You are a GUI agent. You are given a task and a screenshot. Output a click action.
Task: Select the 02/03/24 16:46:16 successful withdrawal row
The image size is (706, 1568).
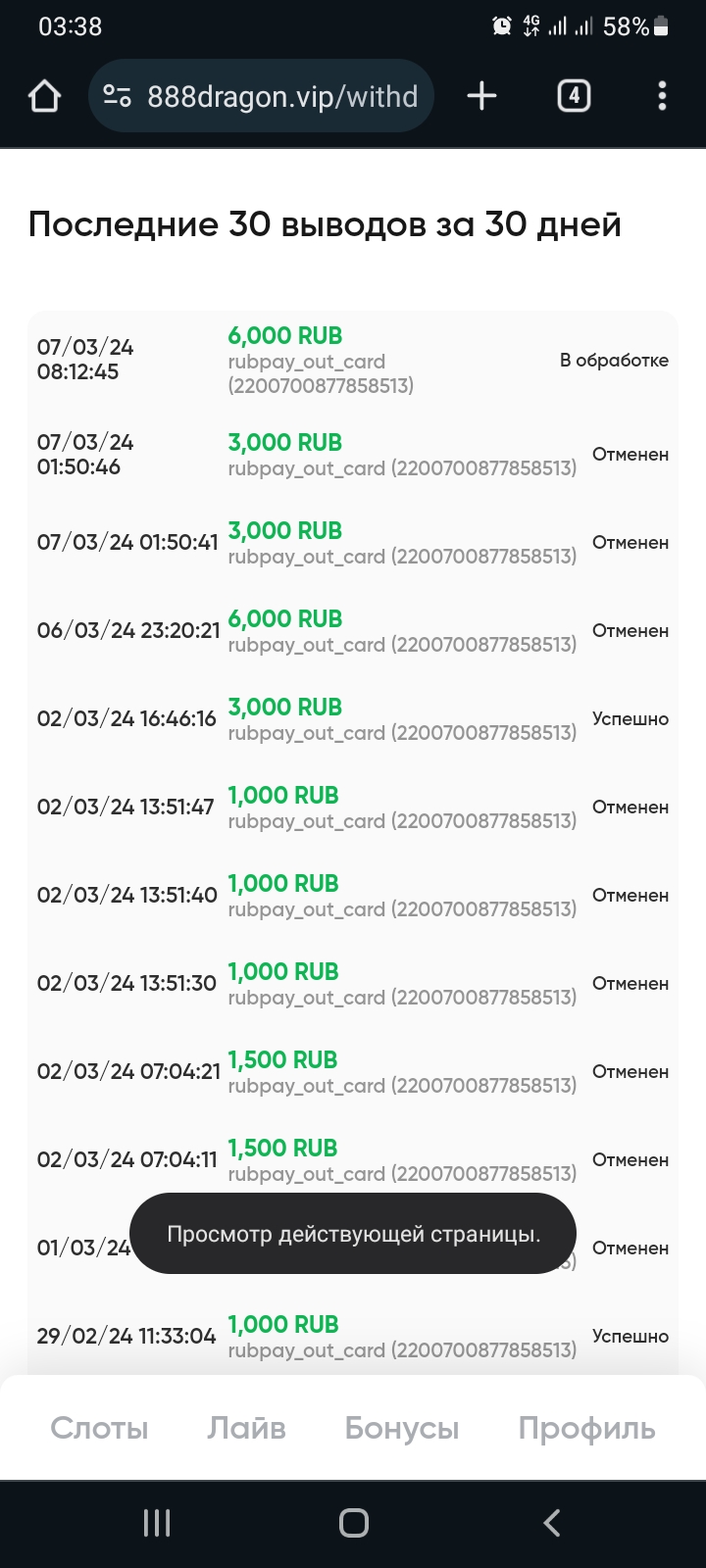[353, 718]
